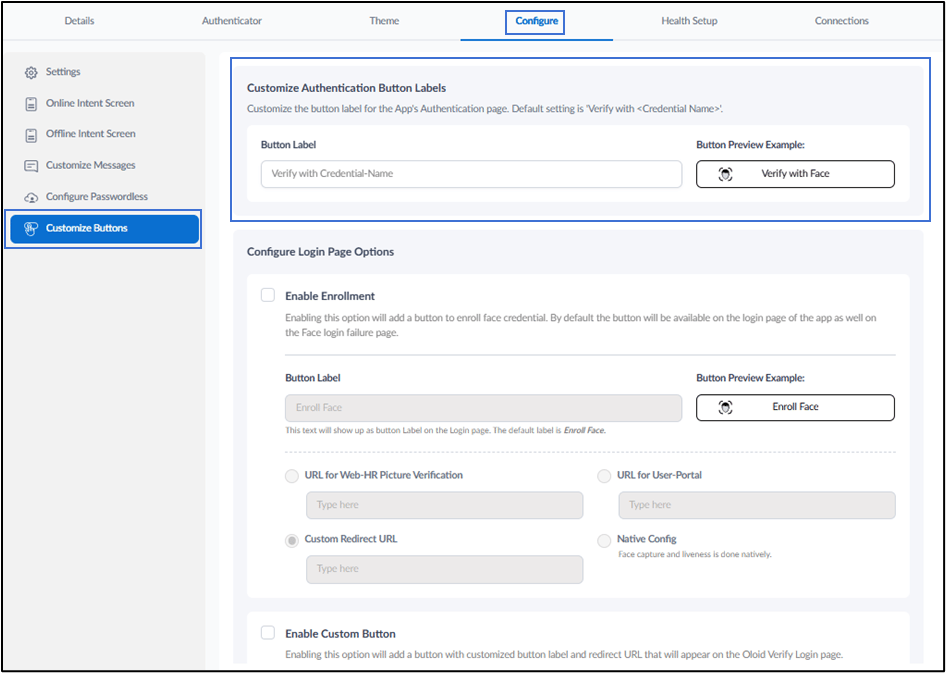Select Native Config radio option
This screenshot has height=673, width=946.
(604, 541)
